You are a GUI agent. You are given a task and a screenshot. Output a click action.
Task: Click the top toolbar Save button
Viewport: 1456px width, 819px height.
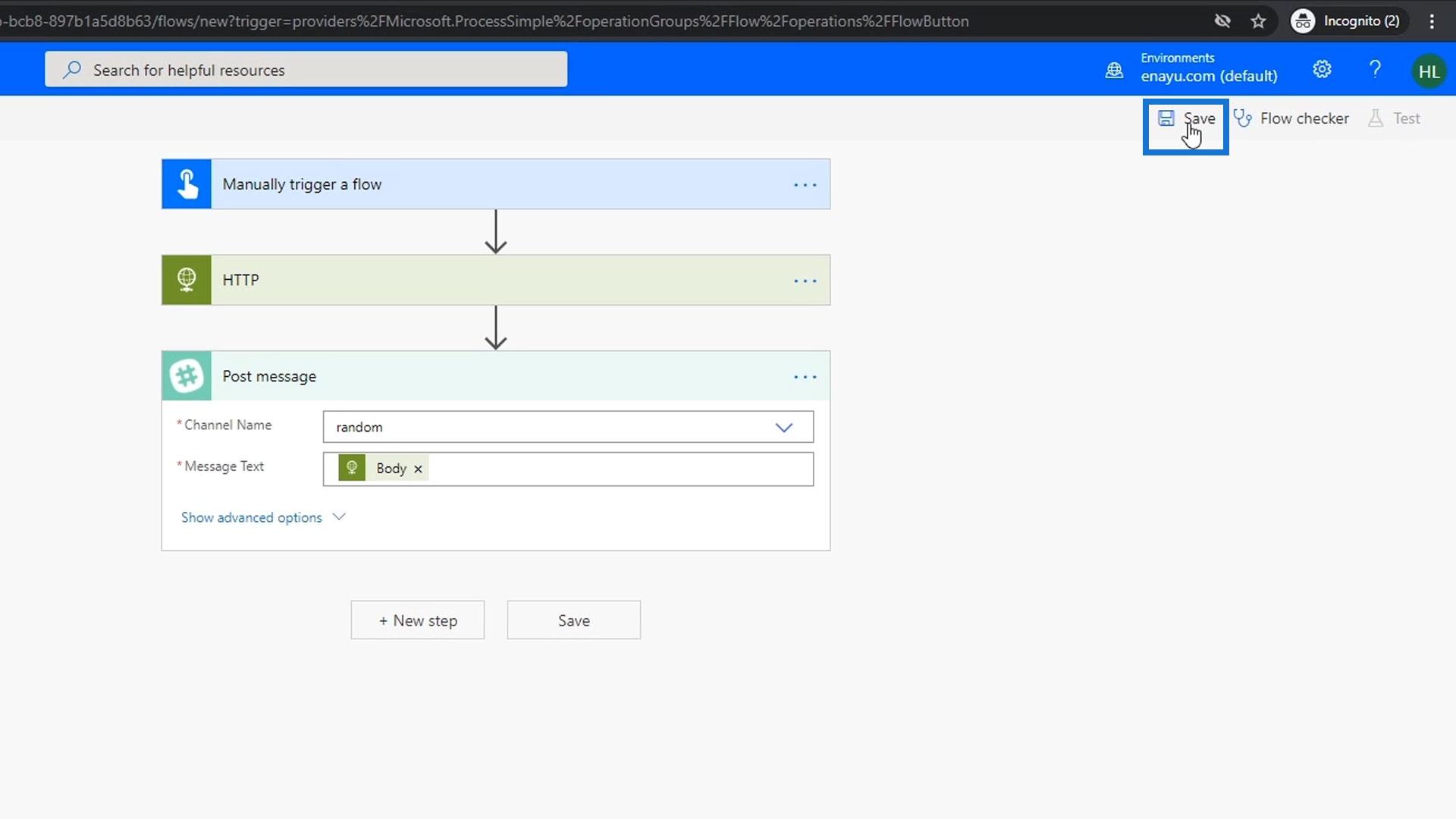coord(1187,119)
